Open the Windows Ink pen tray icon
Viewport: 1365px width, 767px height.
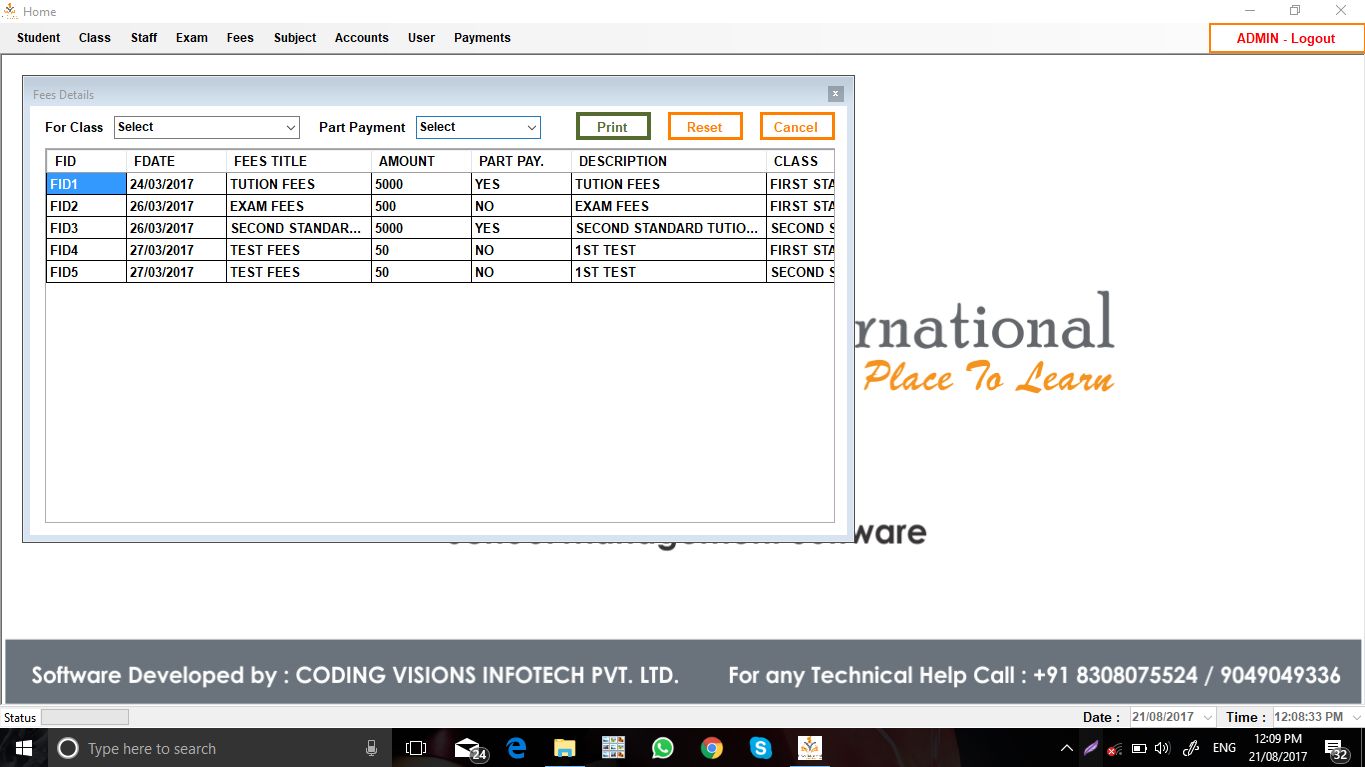click(1191, 748)
